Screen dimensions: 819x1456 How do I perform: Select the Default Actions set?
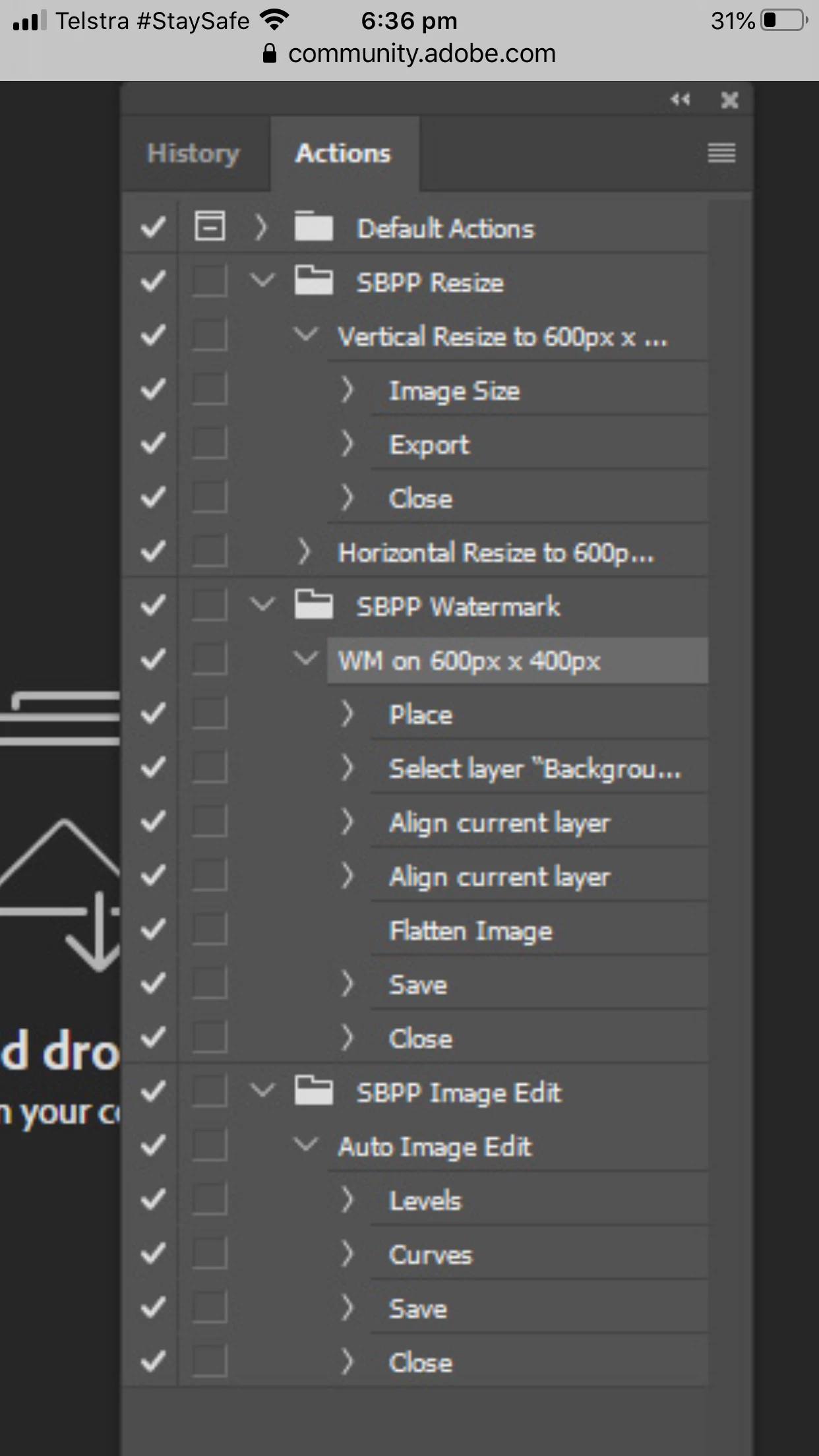click(x=446, y=228)
